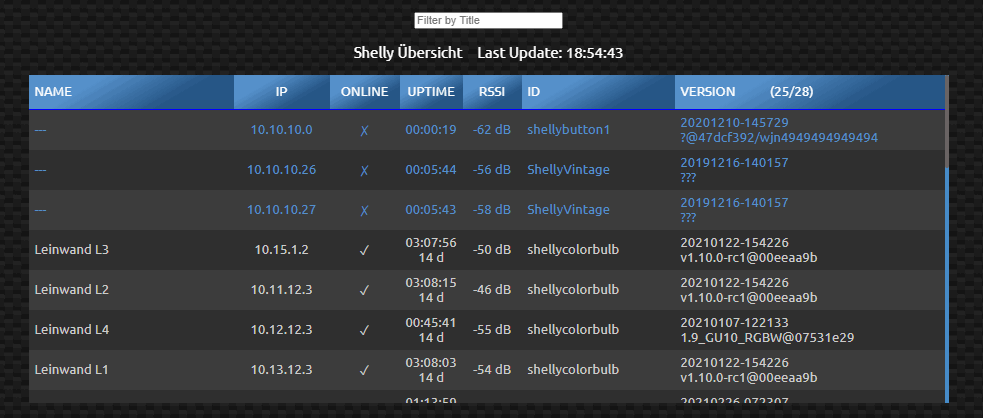Select the Leinwand L4 name cell
Screen dimensions: 983x418
[132, 330]
